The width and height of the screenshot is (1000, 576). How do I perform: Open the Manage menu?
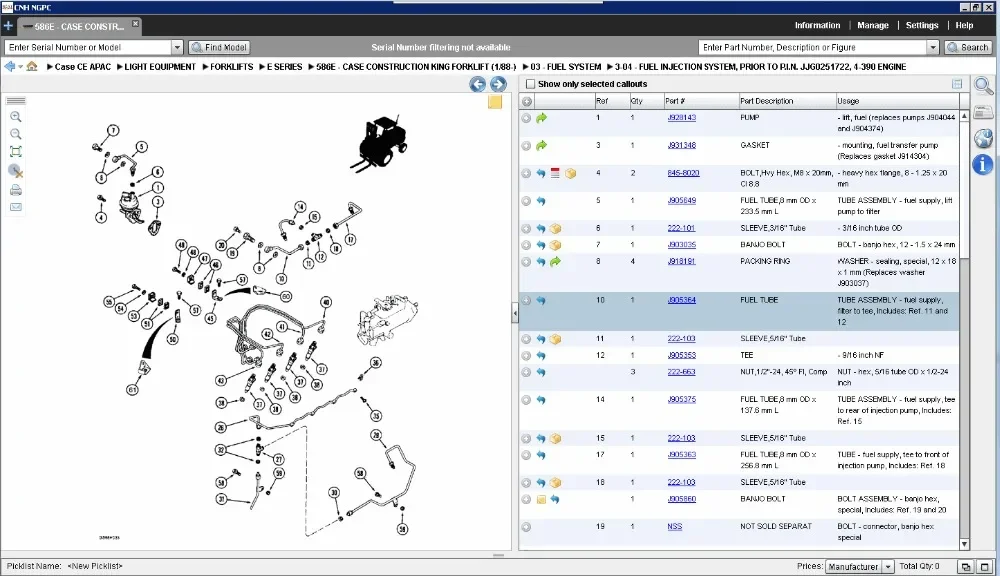tap(872, 25)
